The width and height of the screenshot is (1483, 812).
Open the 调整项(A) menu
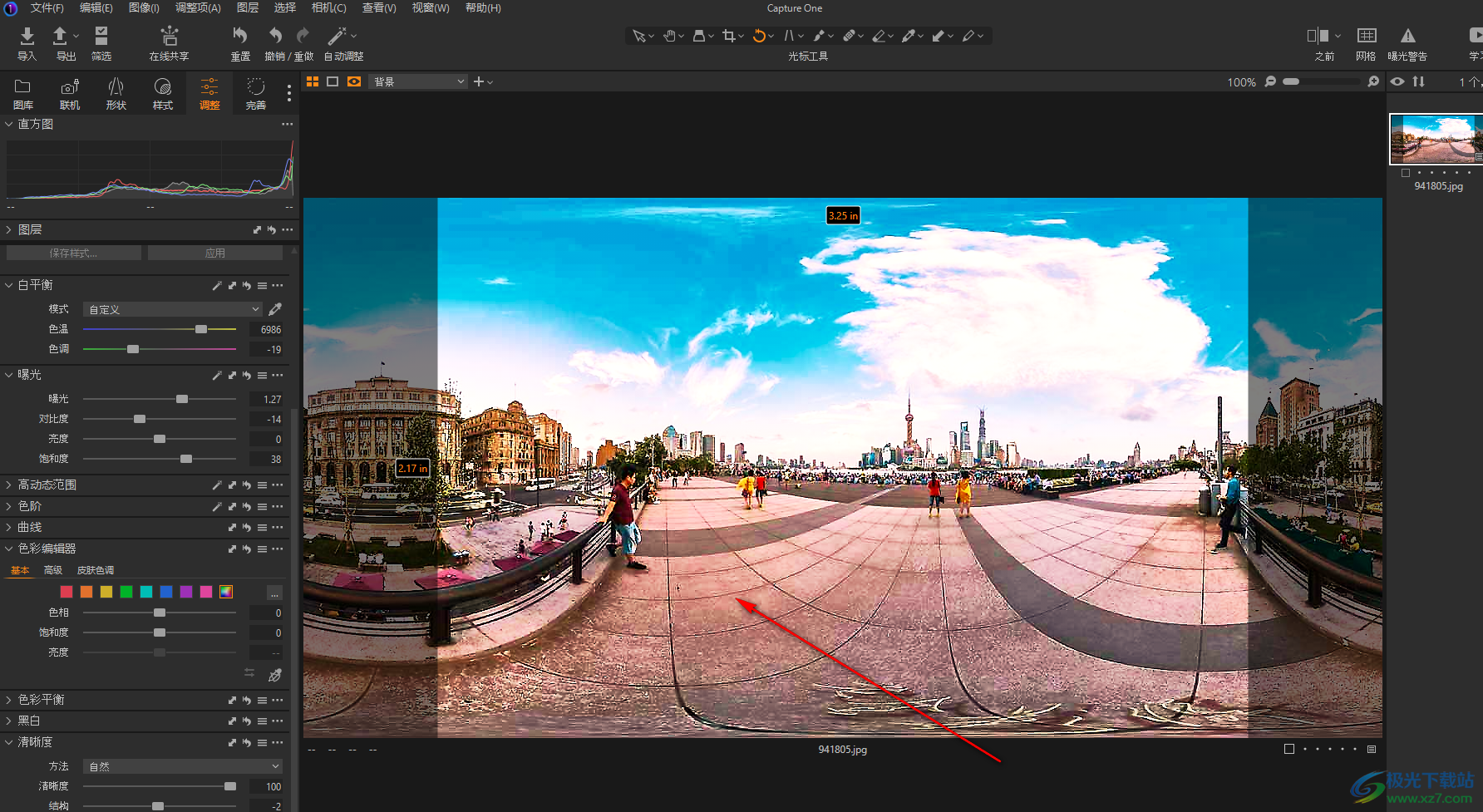[198, 7]
